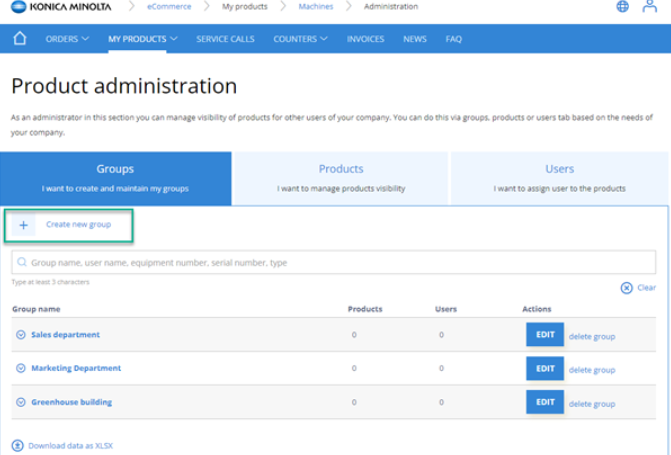The width and height of the screenshot is (671, 455).
Task: Click the Download data as XLSX icon
Action: tap(18, 446)
